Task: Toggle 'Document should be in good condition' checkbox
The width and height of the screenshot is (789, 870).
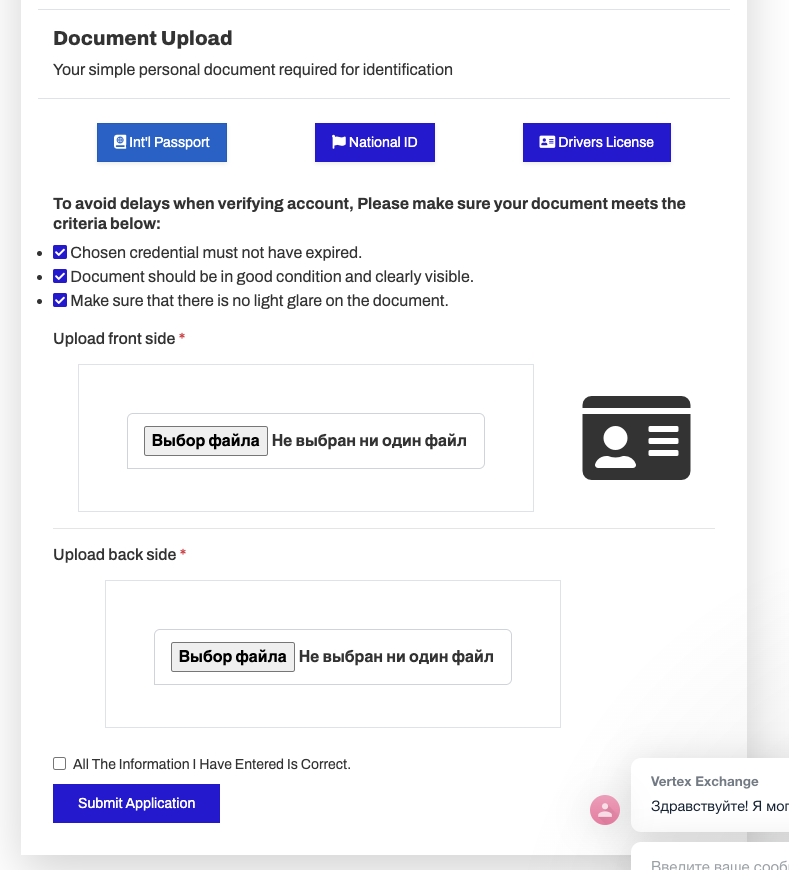Action: (x=60, y=276)
